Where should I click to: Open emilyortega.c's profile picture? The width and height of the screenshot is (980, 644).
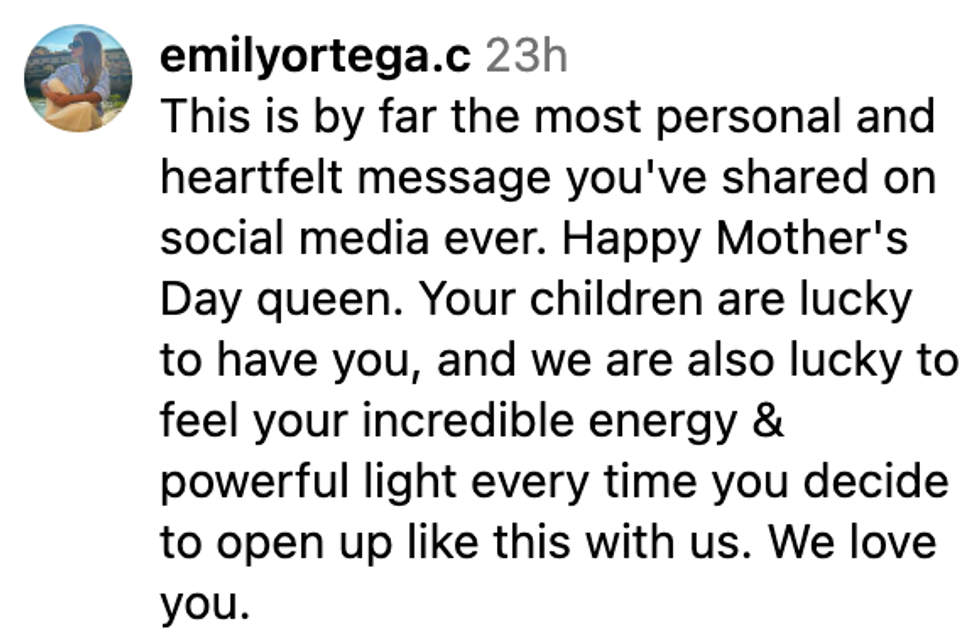[x=78, y=78]
